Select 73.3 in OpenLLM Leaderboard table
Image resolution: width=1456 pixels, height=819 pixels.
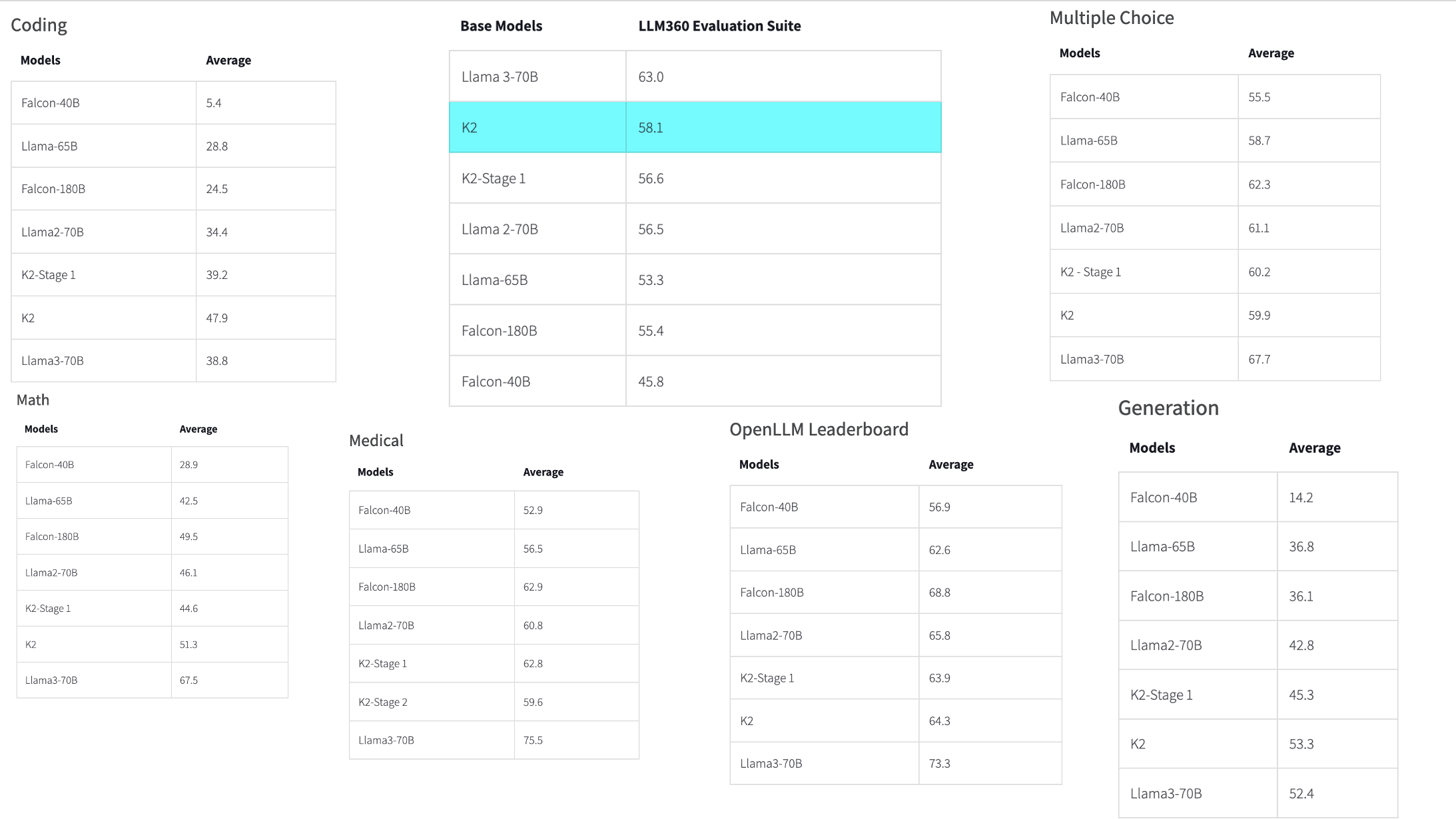(x=940, y=764)
